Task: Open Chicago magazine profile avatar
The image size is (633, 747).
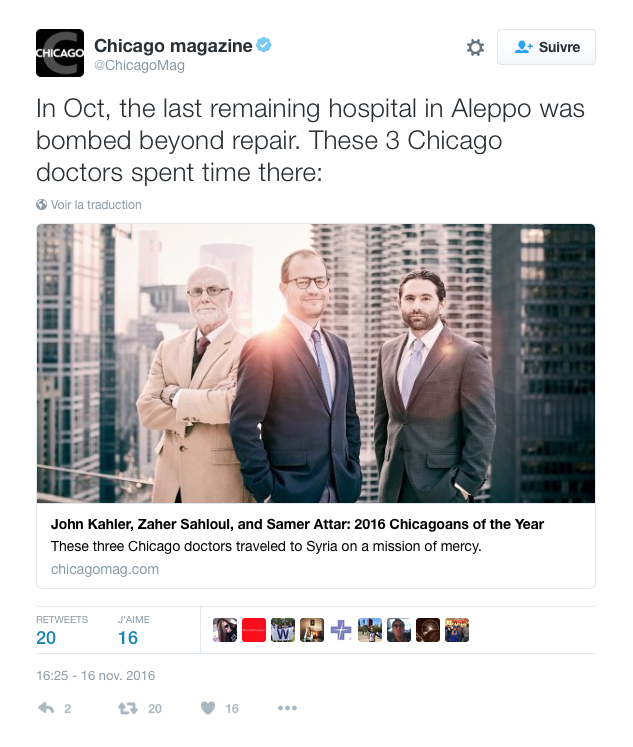Action: (x=60, y=53)
